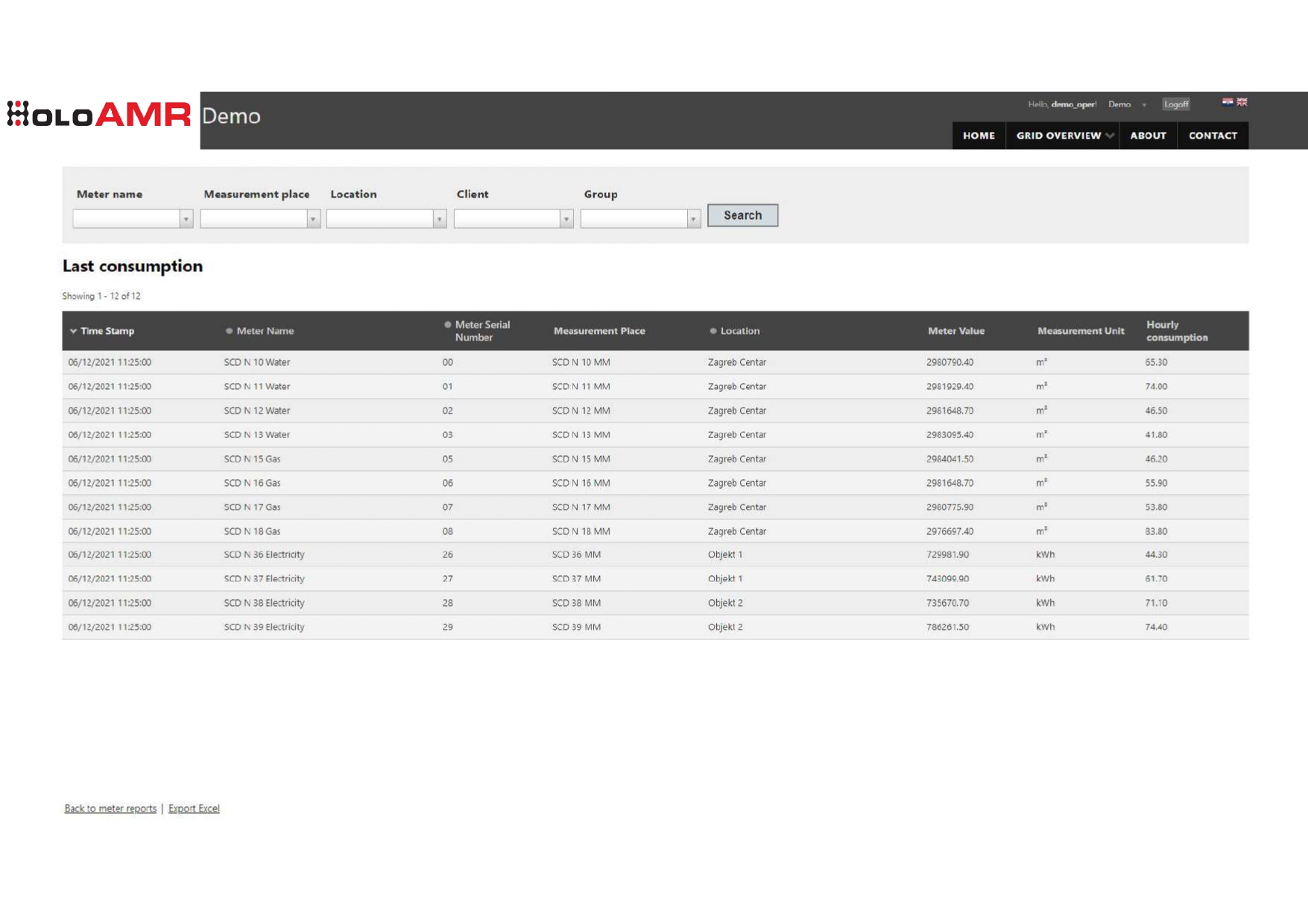Sort by the Time Stamp column header
Screen dimensions: 1308x924
(x=107, y=331)
